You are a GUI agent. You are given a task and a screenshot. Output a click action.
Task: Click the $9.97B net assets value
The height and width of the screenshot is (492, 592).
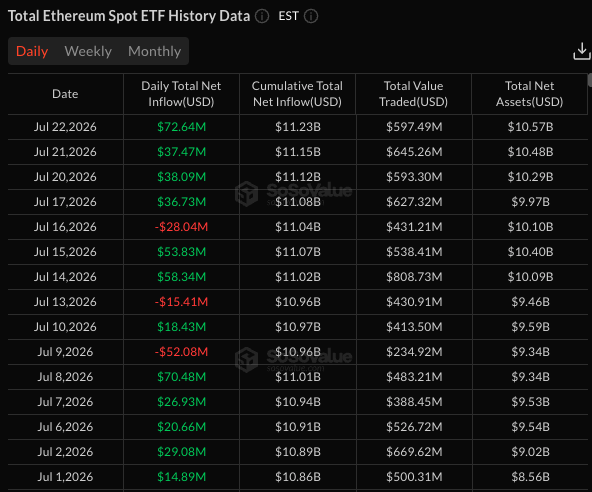(x=530, y=202)
